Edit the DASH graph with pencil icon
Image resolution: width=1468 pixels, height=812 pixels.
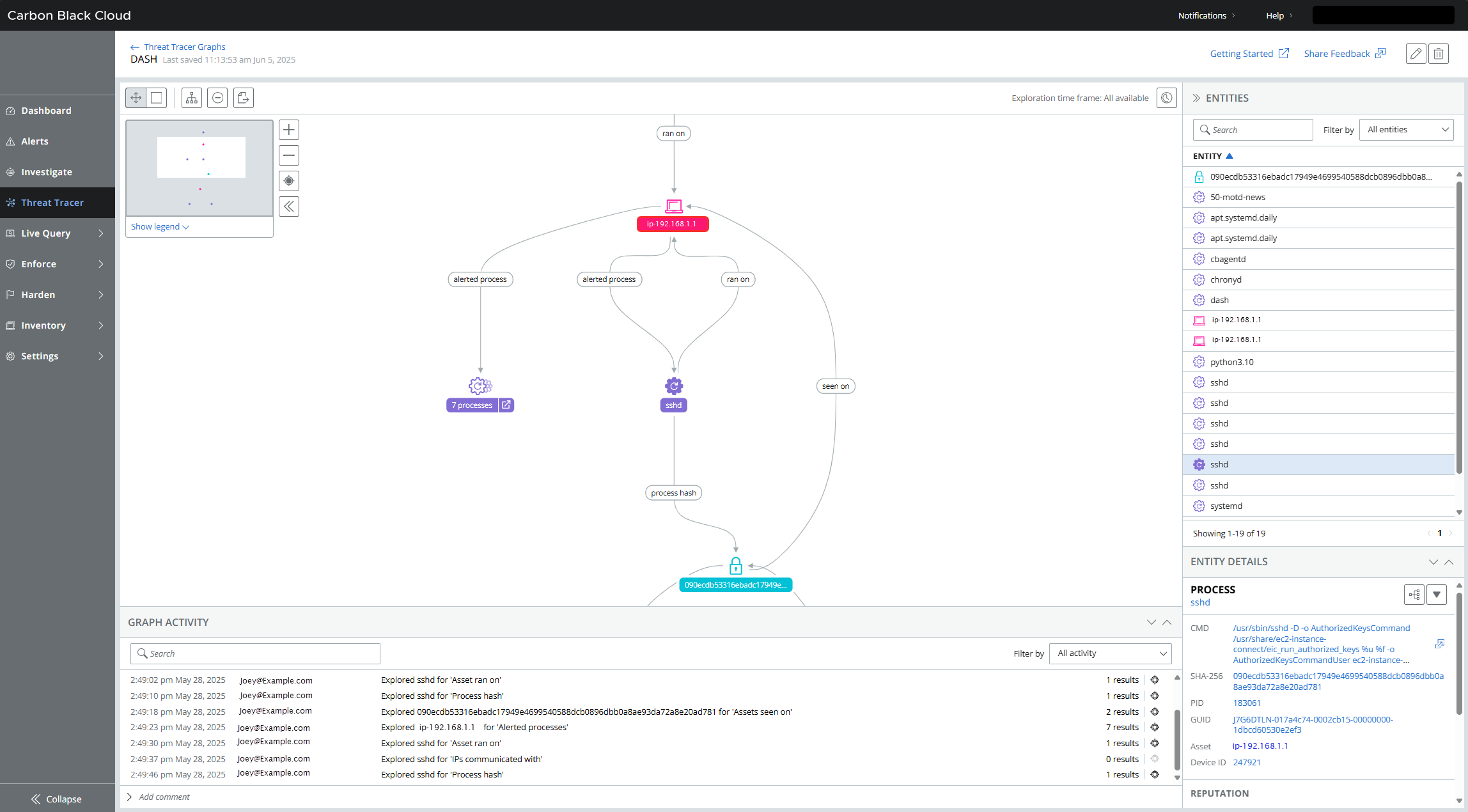pyautogui.click(x=1416, y=54)
